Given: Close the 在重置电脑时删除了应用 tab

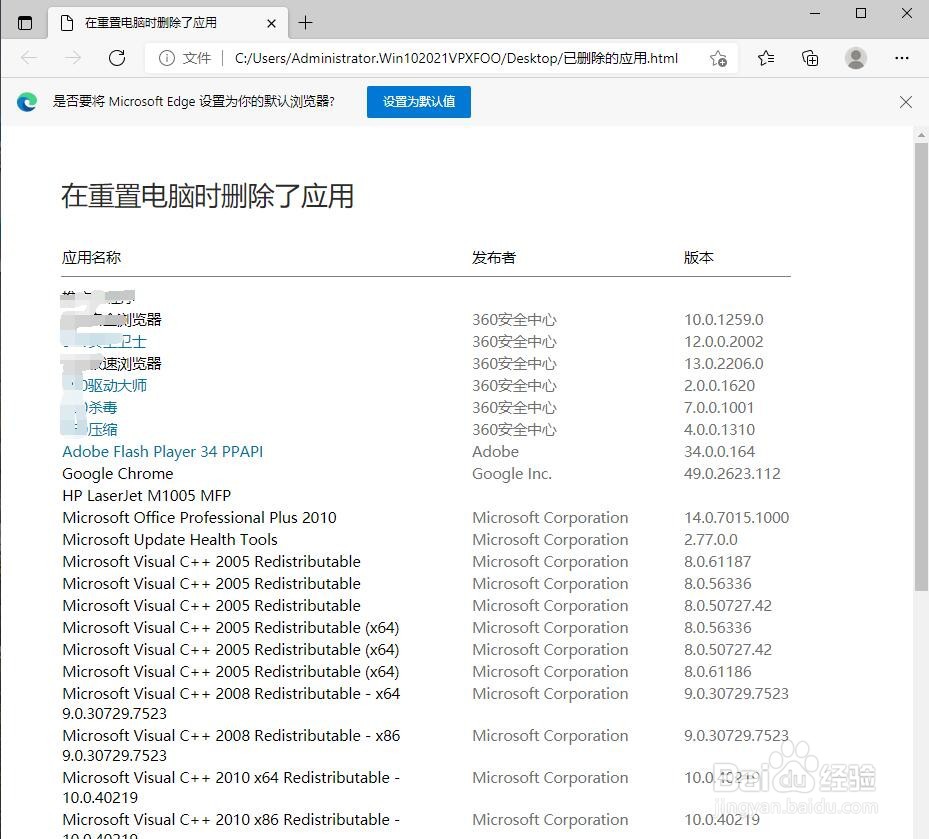Looking at the screenshot, I should click(271, 23).
